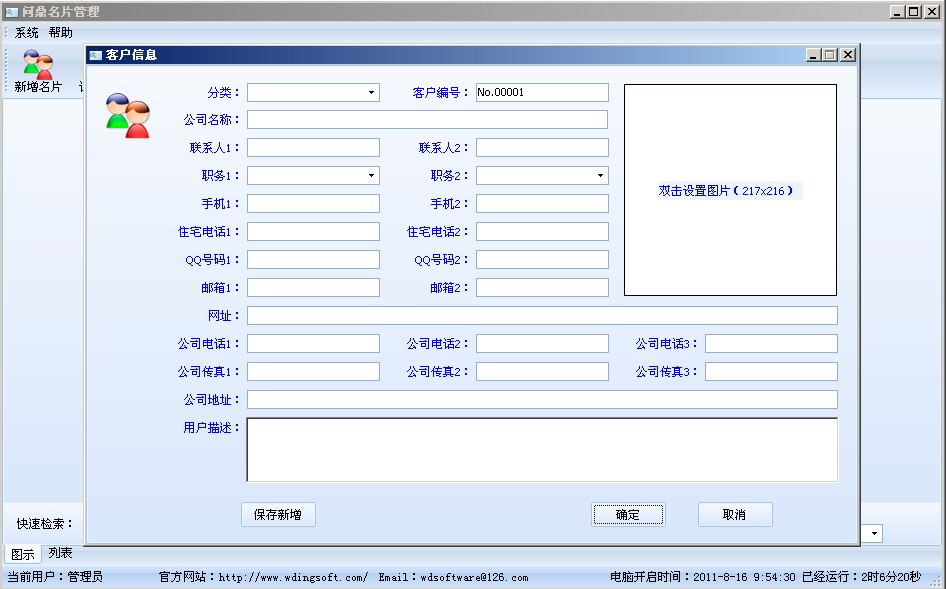The height and width of the screenshot is (589, 946).
Task: Focus the 客户编号 field
Action: [x=542, y=92]
